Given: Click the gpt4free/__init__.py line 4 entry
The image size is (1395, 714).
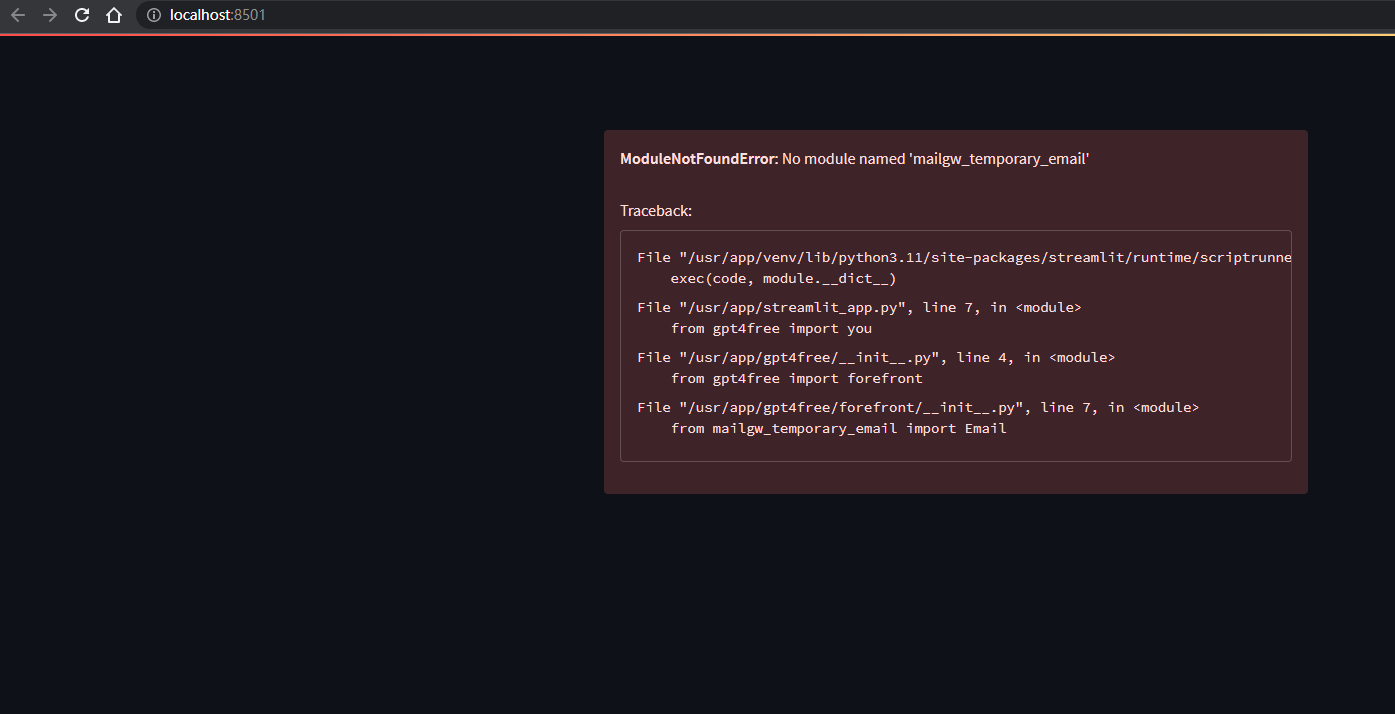Looking at the screenshot, I should click(876, 357).
